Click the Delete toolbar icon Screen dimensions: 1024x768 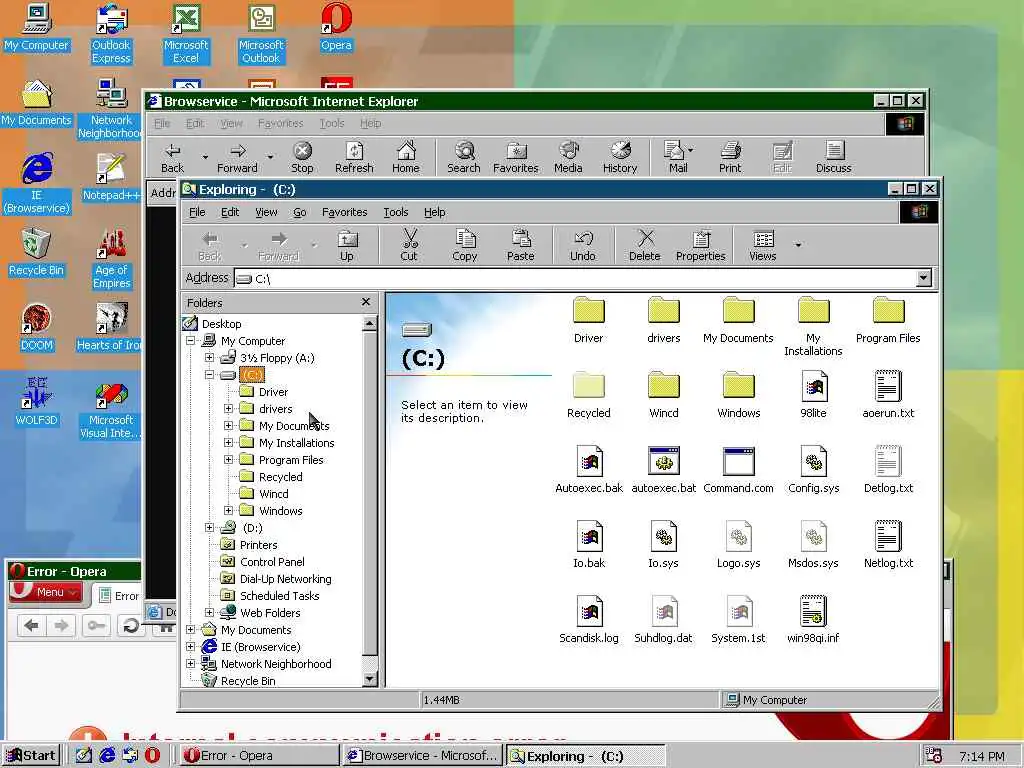[x=645, y=245]
